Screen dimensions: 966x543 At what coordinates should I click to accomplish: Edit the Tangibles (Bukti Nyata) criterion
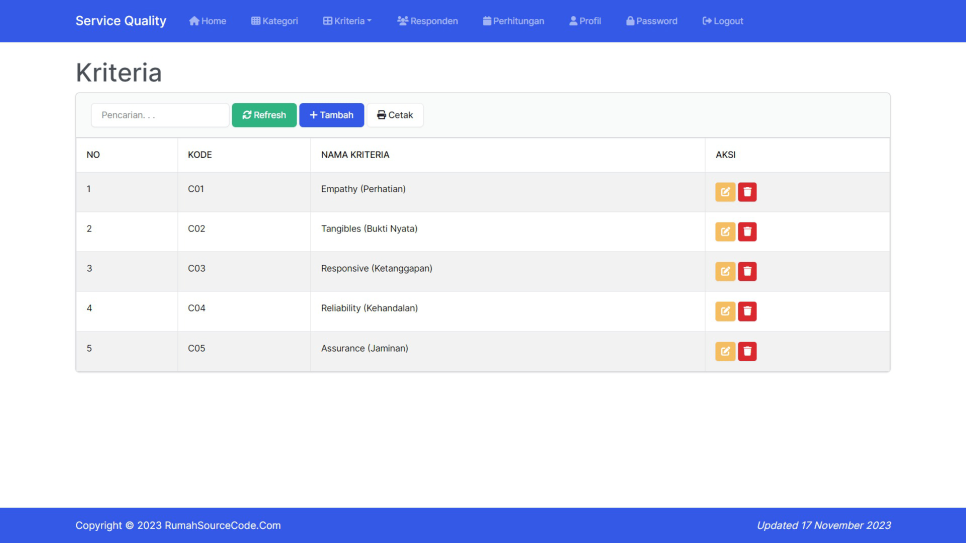(725, 232)
